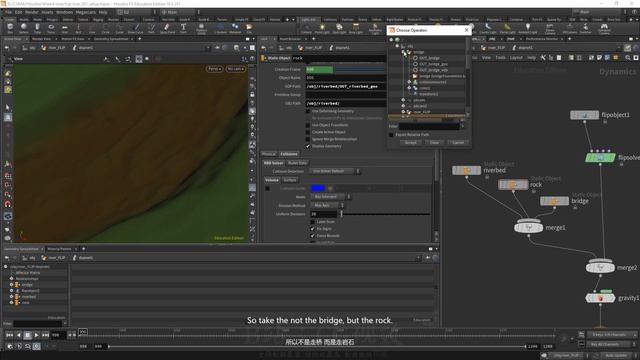Switch to Bullet Data tab
This screenshot has width=640, height=360.
[297, 163]
